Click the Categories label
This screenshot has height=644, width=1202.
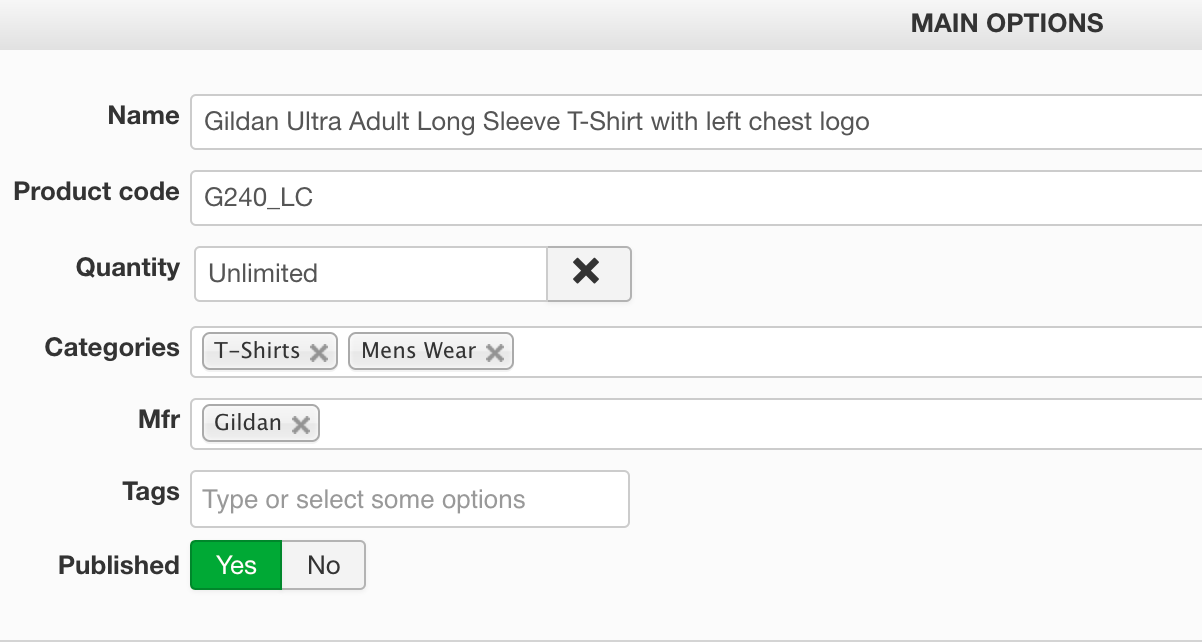pos(112,347)
